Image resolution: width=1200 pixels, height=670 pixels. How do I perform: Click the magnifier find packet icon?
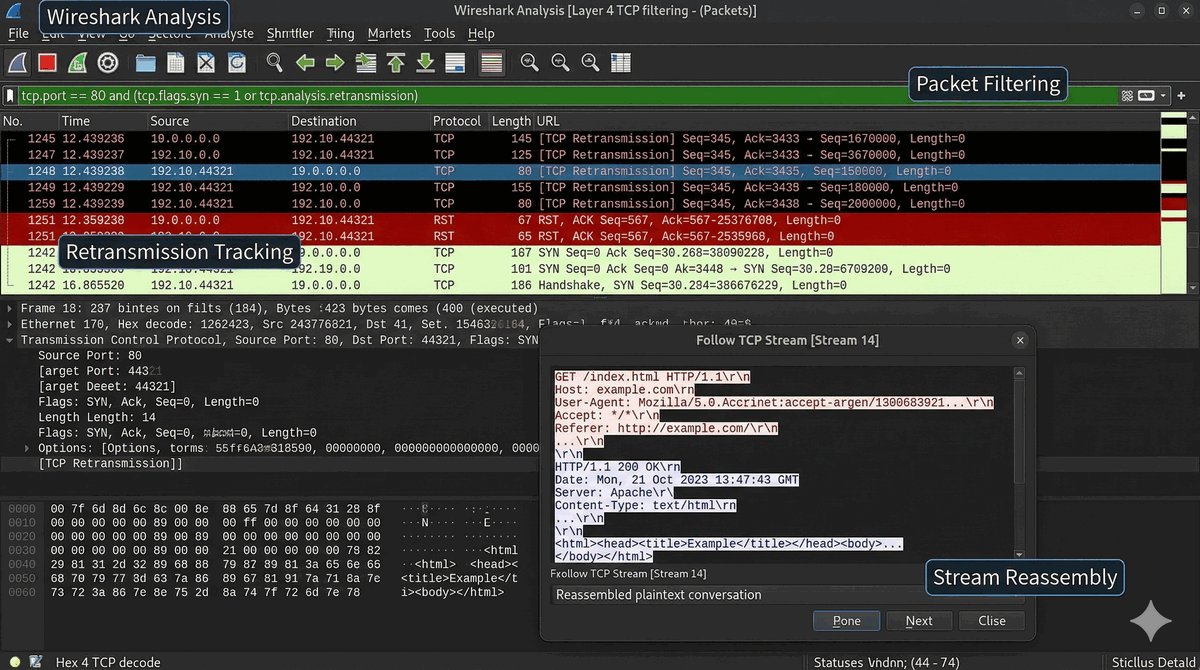pyautogui.click(x=274, y=63)
